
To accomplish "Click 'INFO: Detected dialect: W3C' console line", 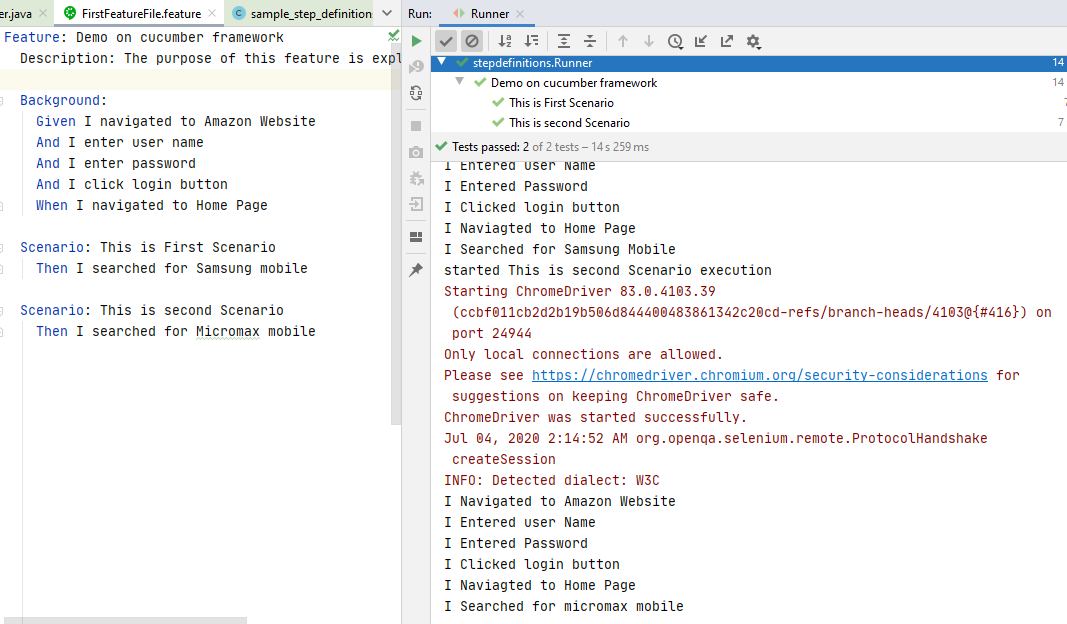I will tap(552, 480).
